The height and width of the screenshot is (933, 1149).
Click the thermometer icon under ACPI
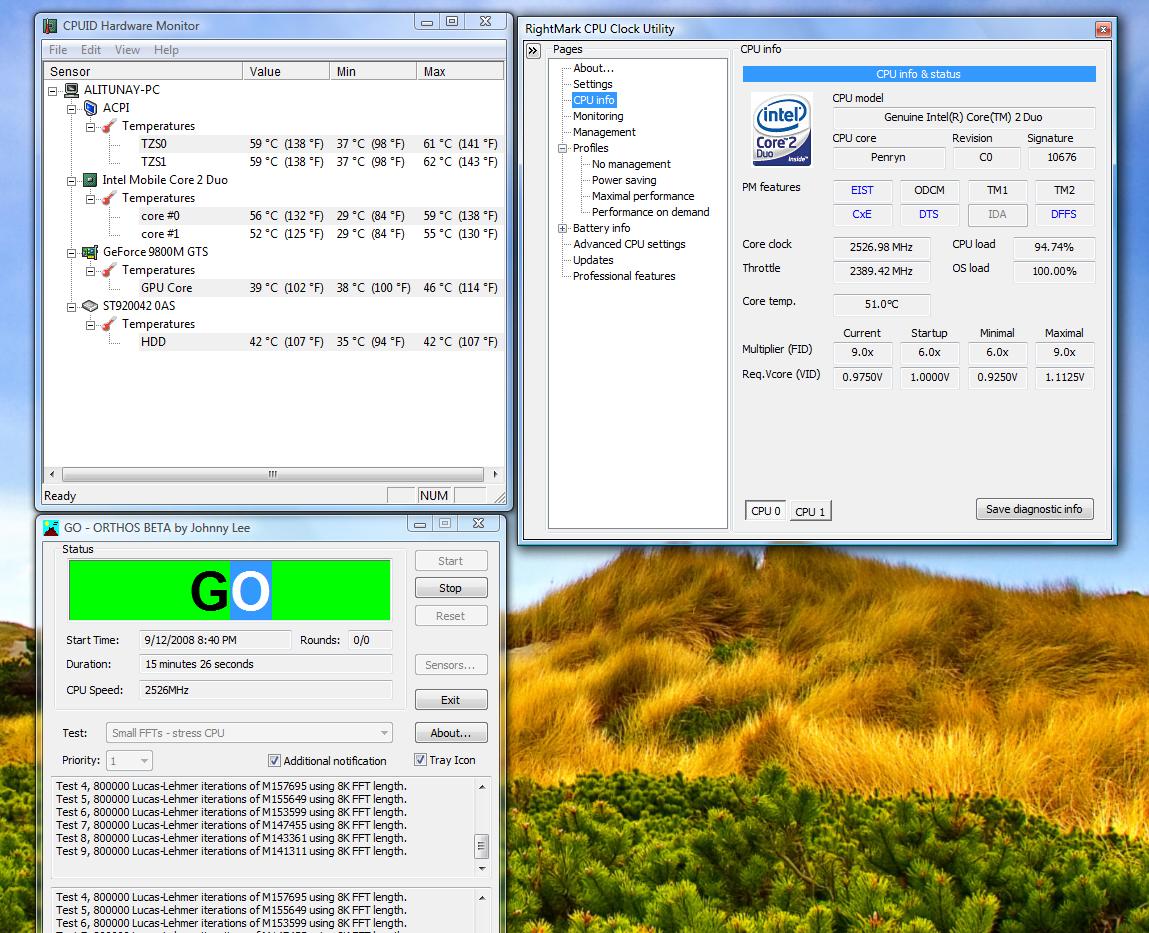(109, 126)
